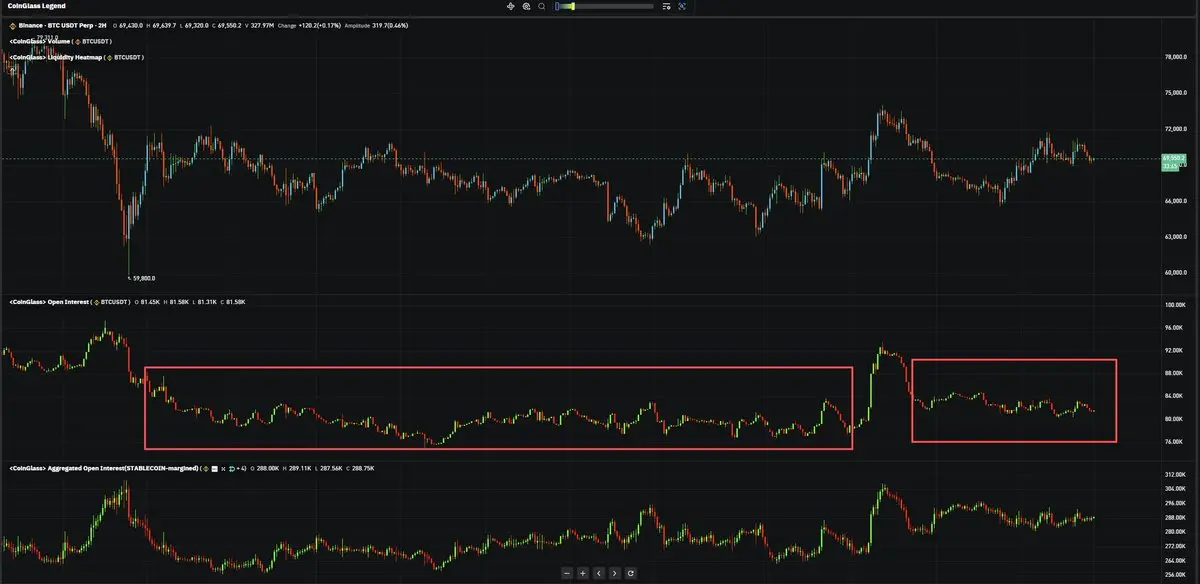This screenshot has height=584, width=1200.
Task: Select the CoinGlass Liquidity Heatmap indicator legend
Action: tap(76, 57)
